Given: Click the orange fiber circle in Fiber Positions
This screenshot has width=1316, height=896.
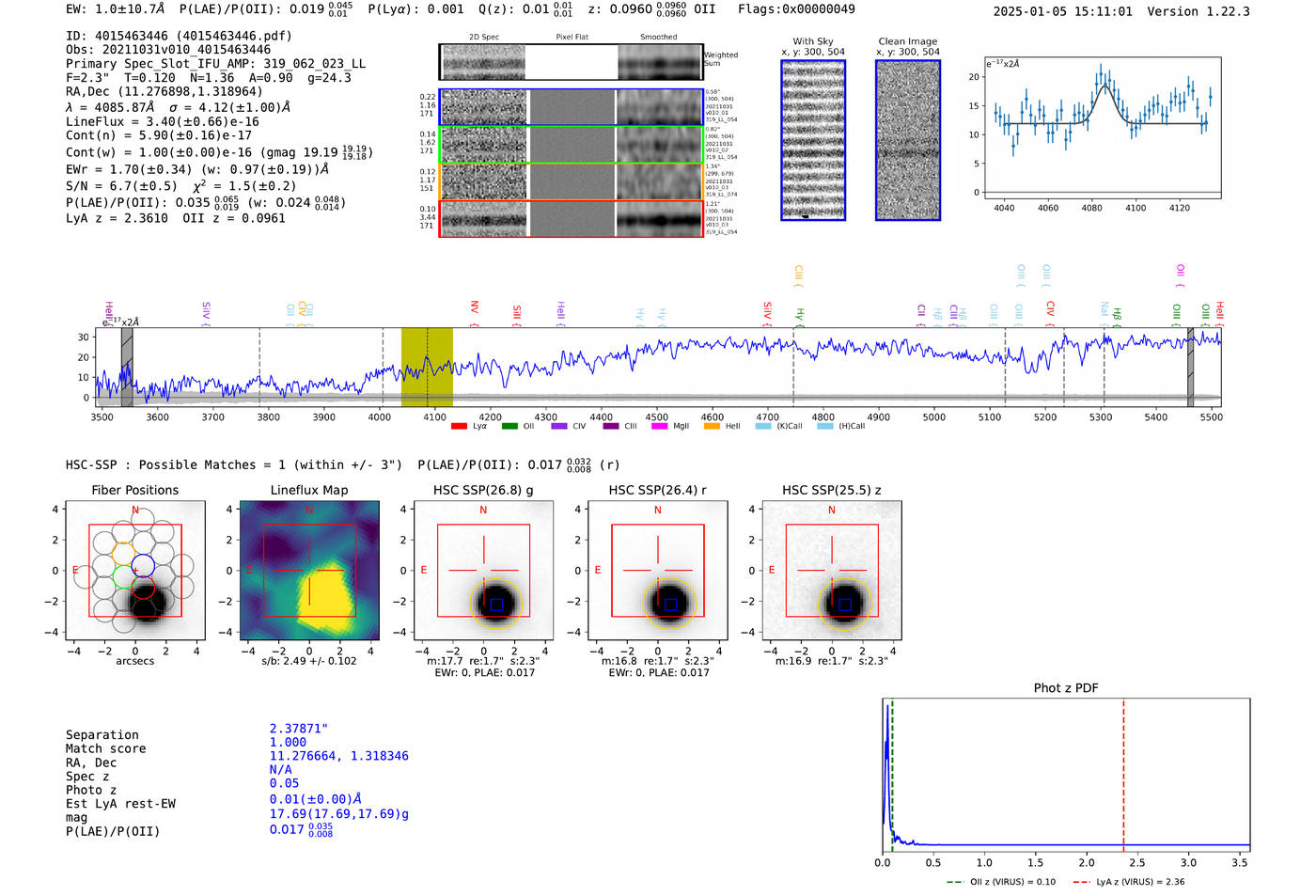Looking at the screenshot, I should 124,553.
